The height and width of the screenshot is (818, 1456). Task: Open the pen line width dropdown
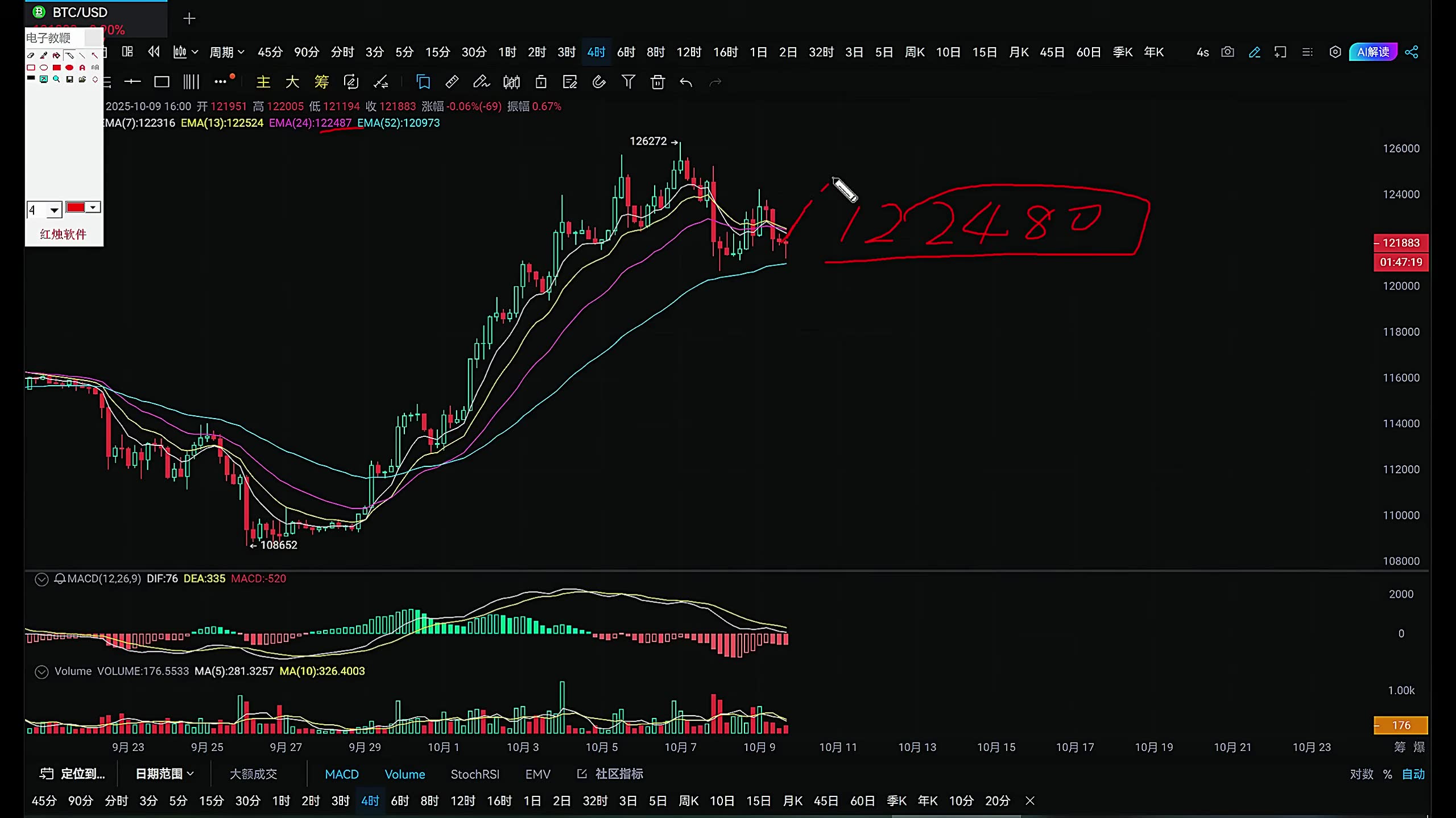(x=54, y=210)
